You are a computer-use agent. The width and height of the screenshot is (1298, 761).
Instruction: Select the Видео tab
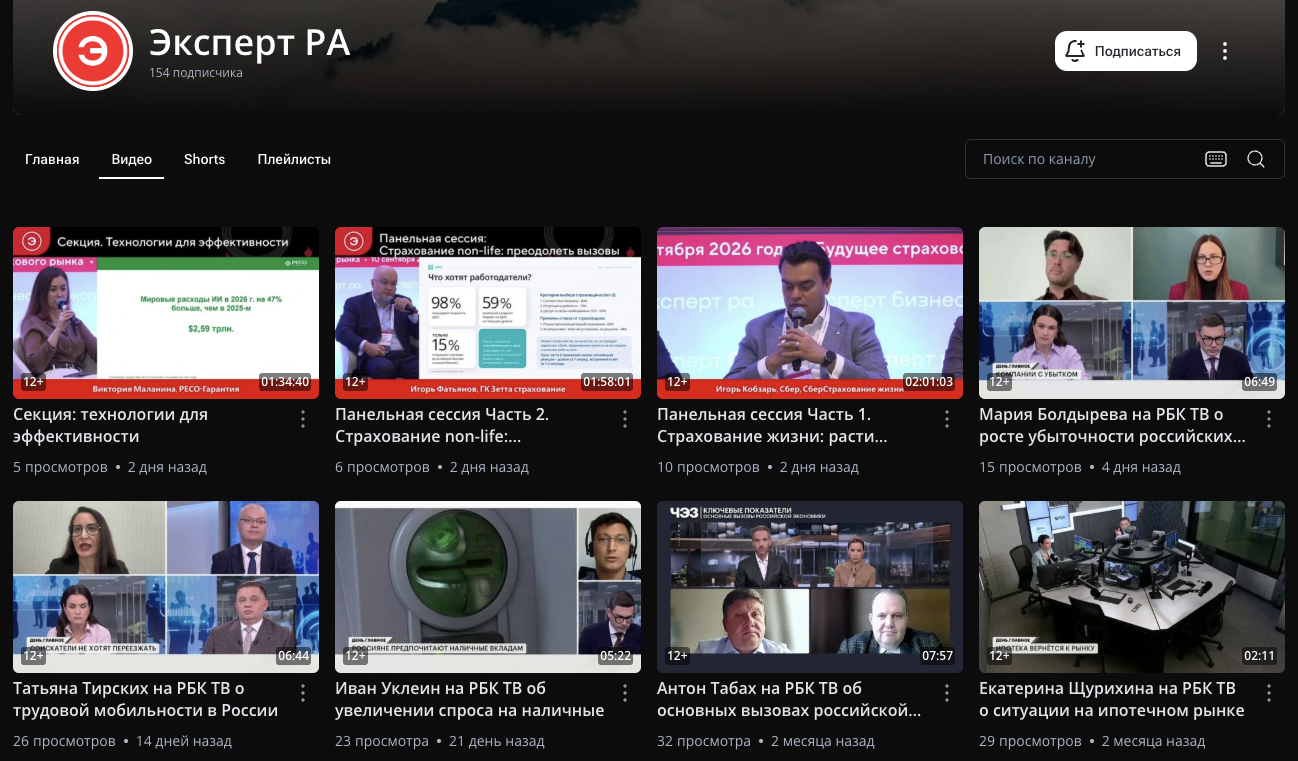coord(132,159)
